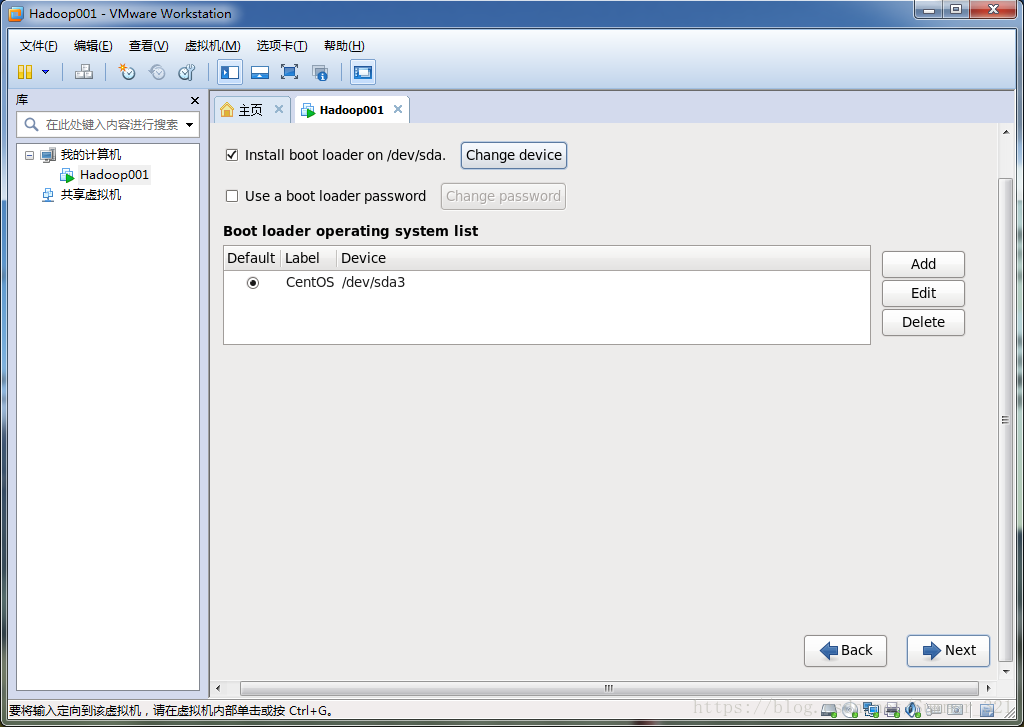The image size is (1024, 727).
Task: Click the USB keyboard device status icon
Action: click(934, 709)
